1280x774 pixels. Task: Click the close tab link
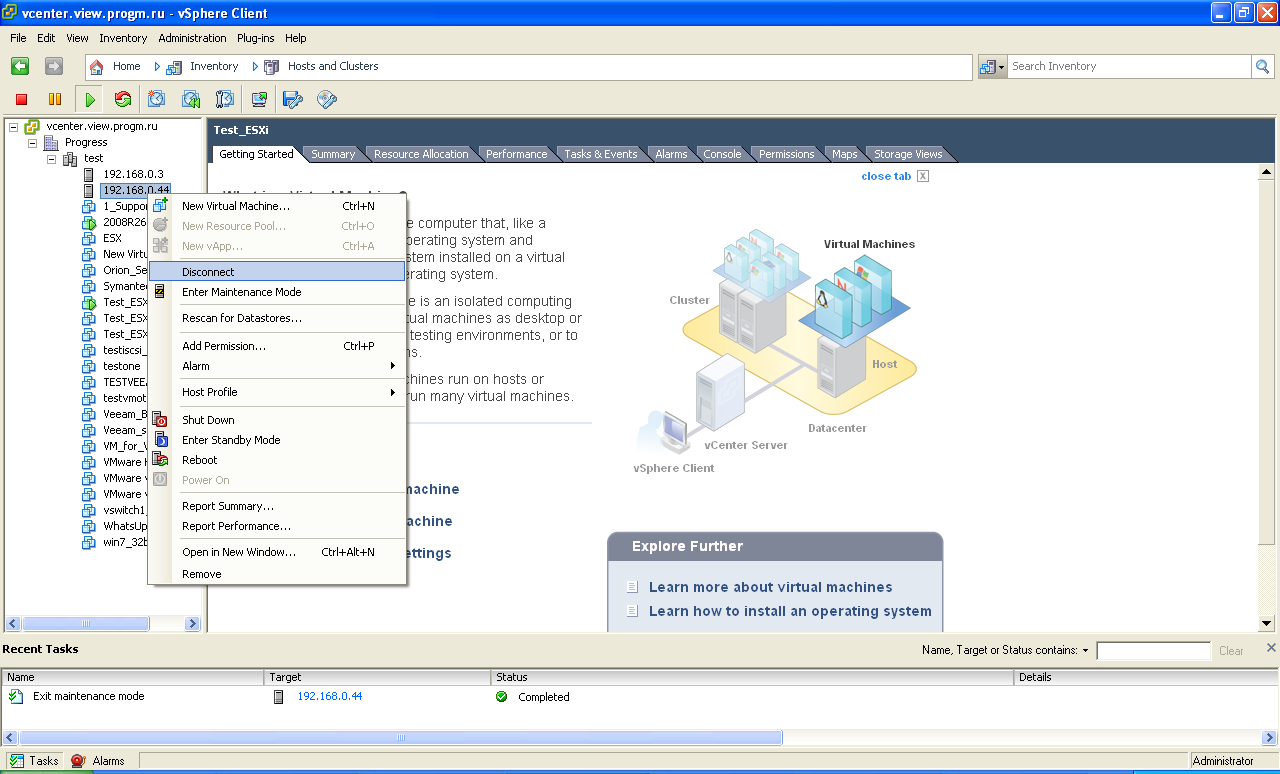point(886,176)
